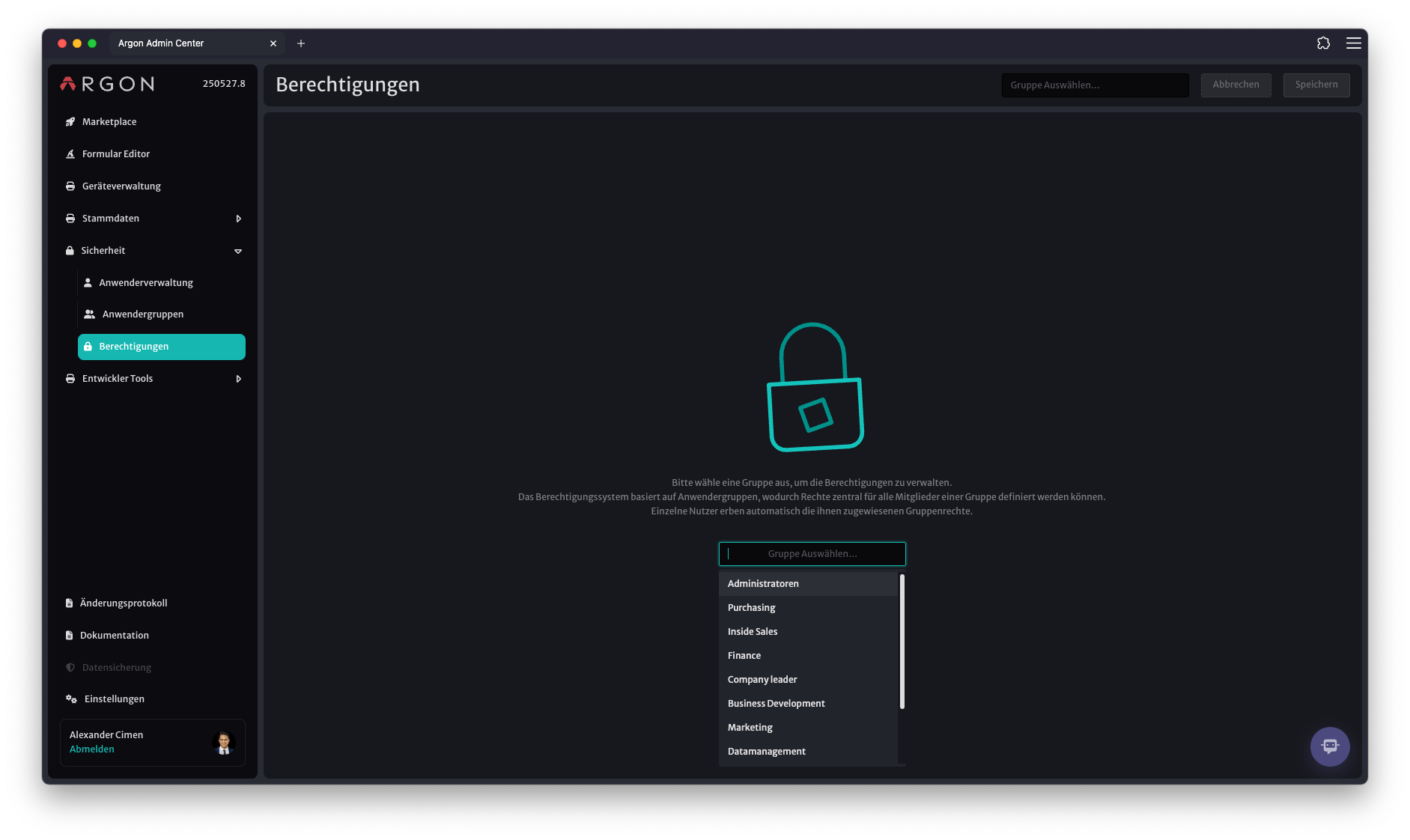This screenshot has height=840, width=1410.
Task: Click the Speichern button
Action: pos(1316,85)
